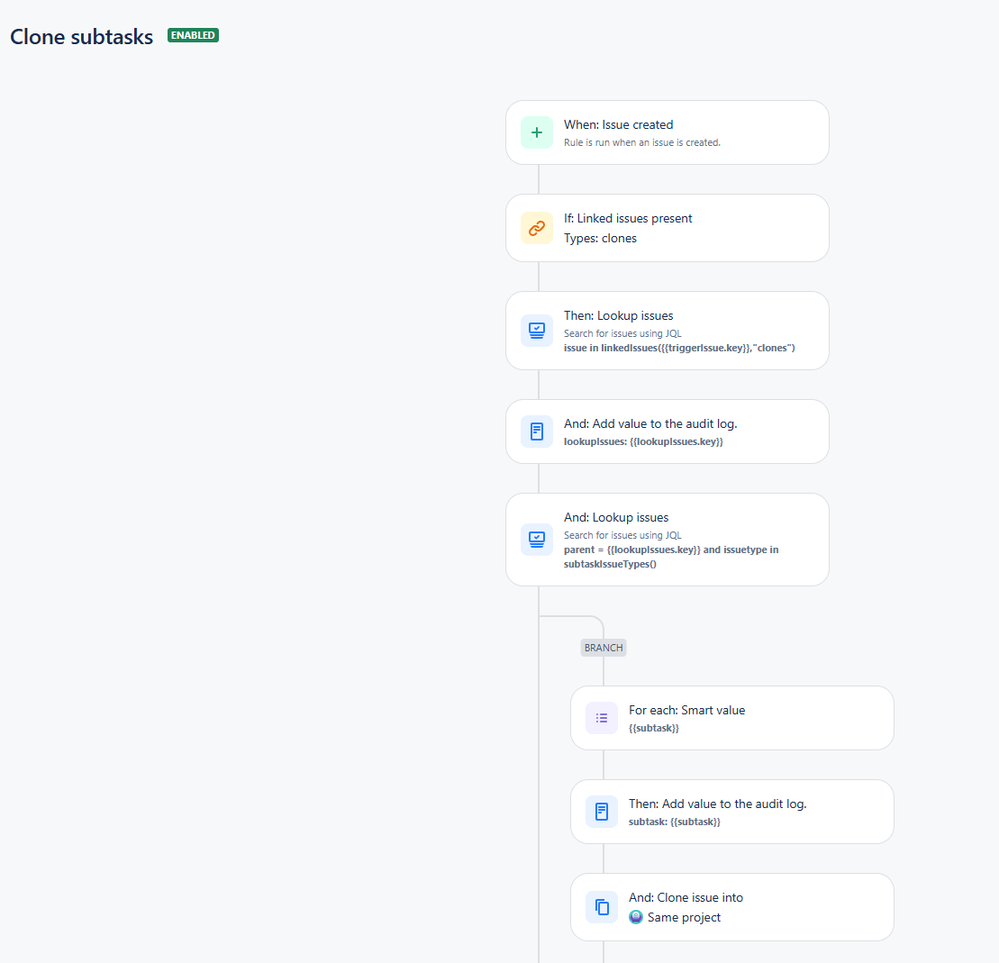Click the green plus trigger icon
This screenshot has width=999, height=963.
(536, 133)
